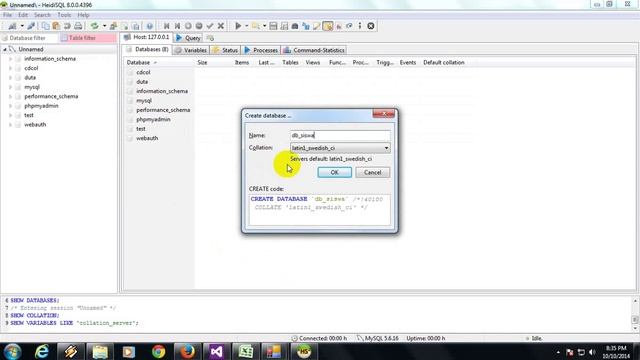Click the Paste toolbar icon
This screenshot has height=360, width=640.
point(56,26)
